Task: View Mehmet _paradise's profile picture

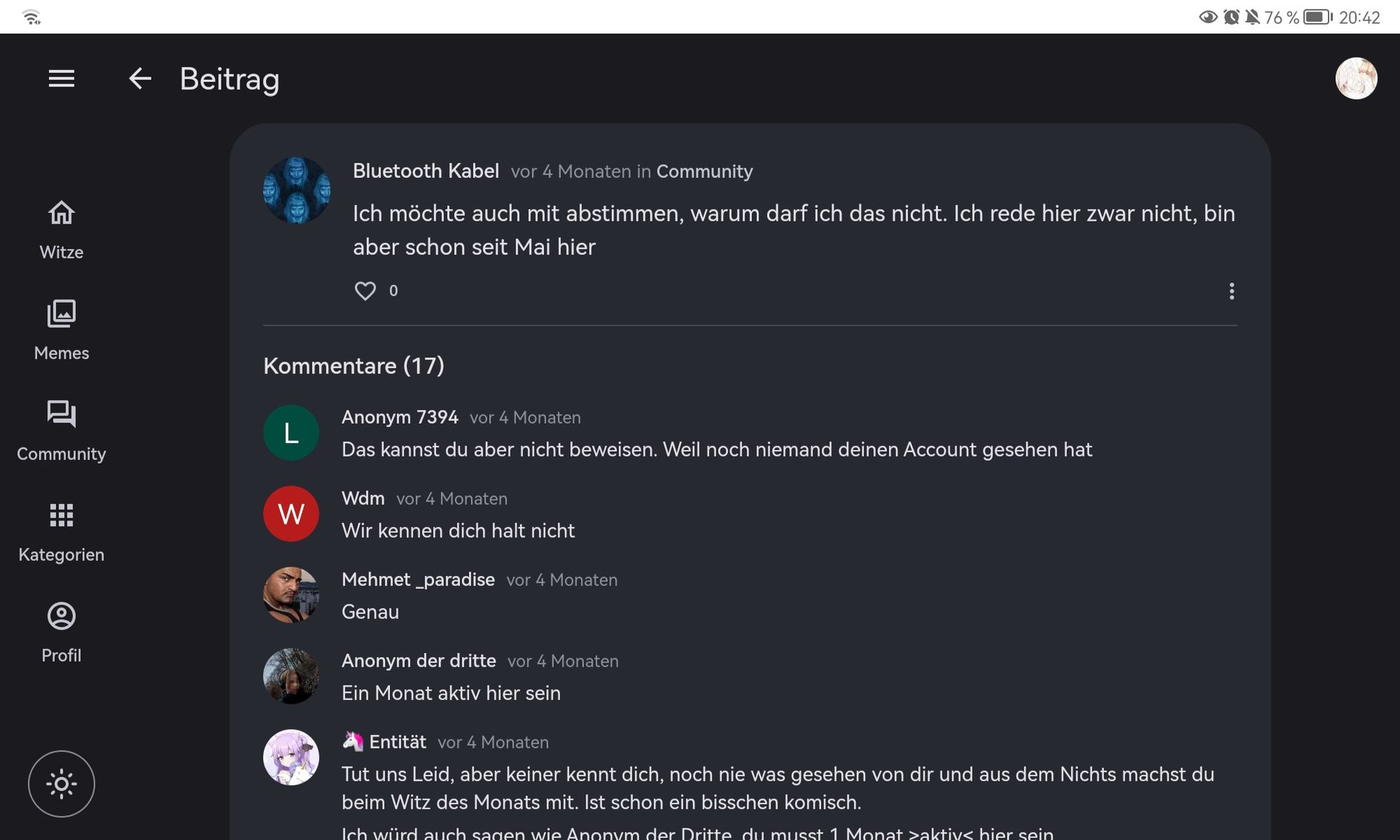Action: pos(291,595)
